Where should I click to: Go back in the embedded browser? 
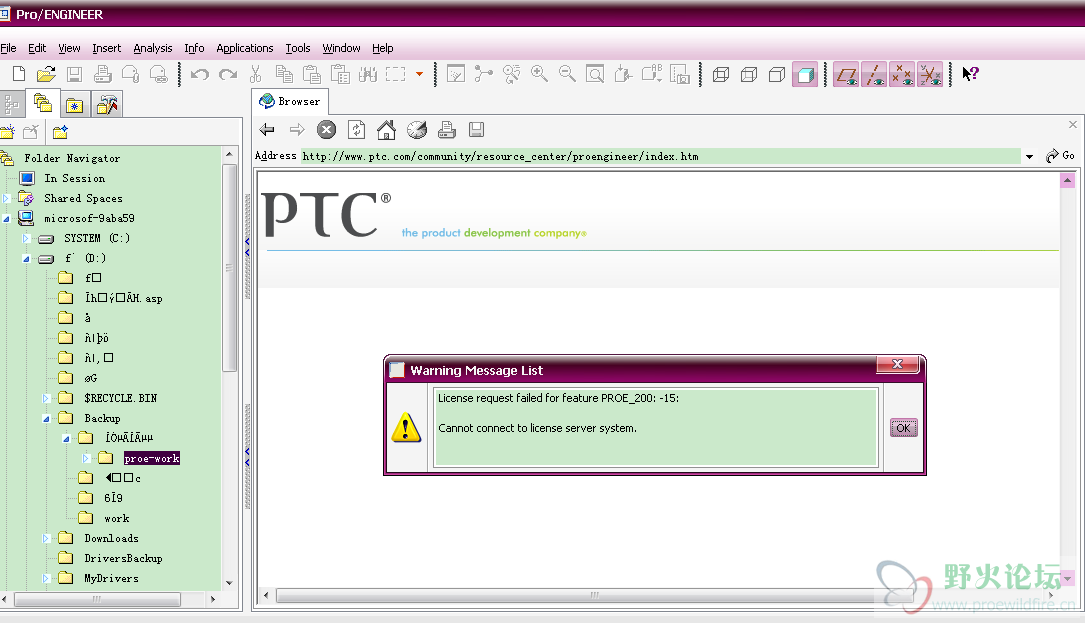click(x=267, y=129)
